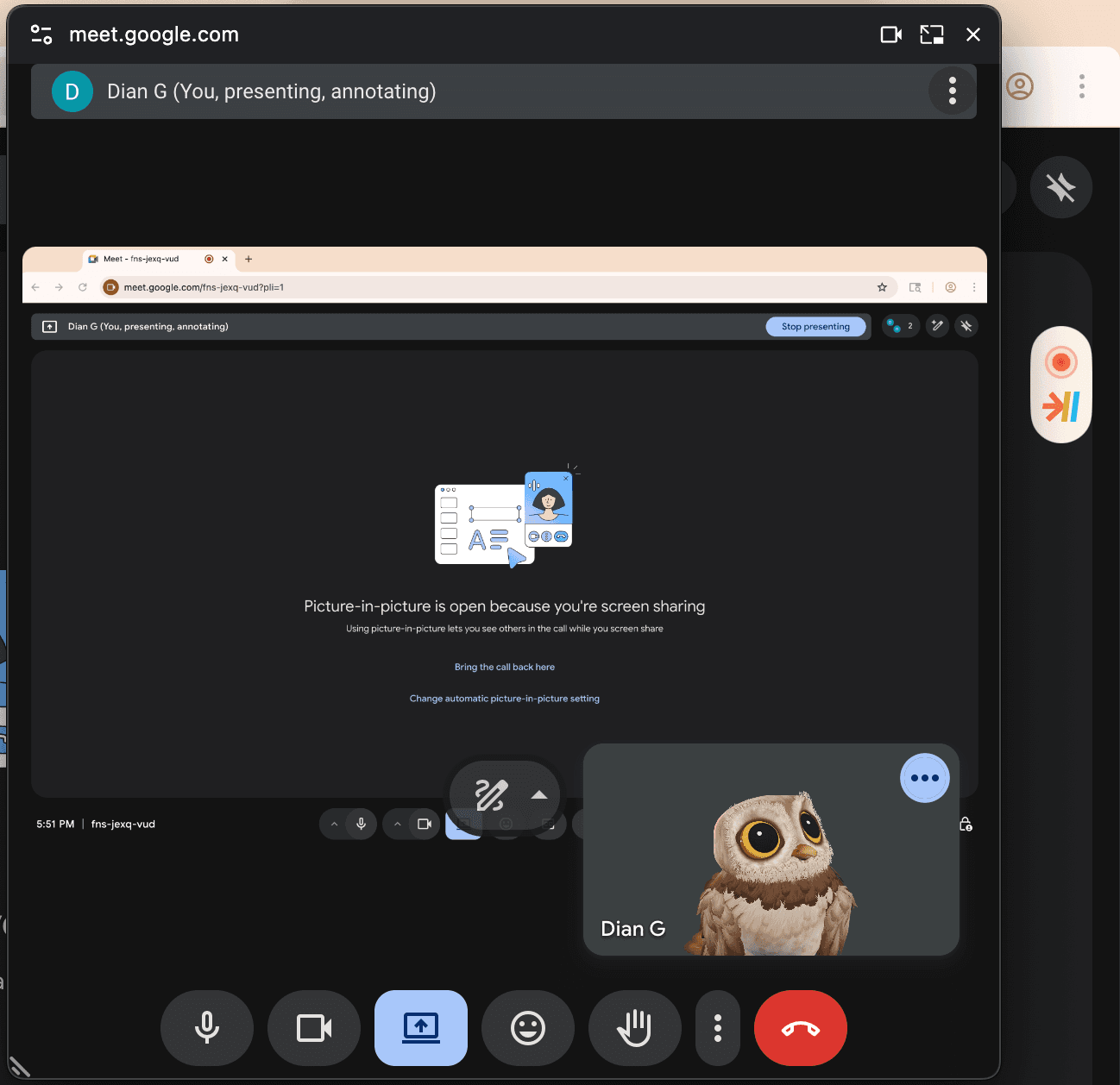Open emoji reactions

pos(527,1028)
